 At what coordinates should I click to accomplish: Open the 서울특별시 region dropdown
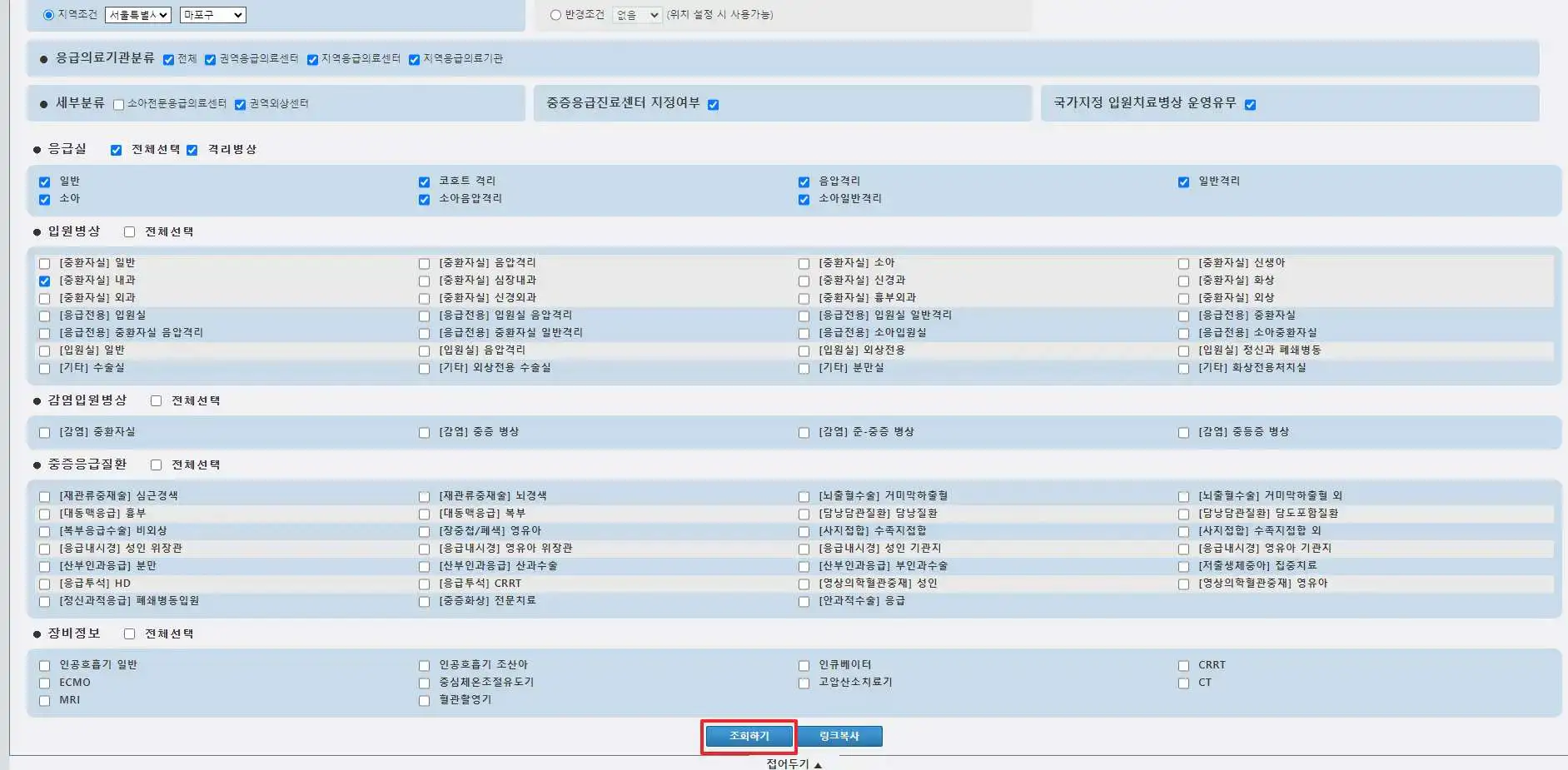tap(138, 15)
